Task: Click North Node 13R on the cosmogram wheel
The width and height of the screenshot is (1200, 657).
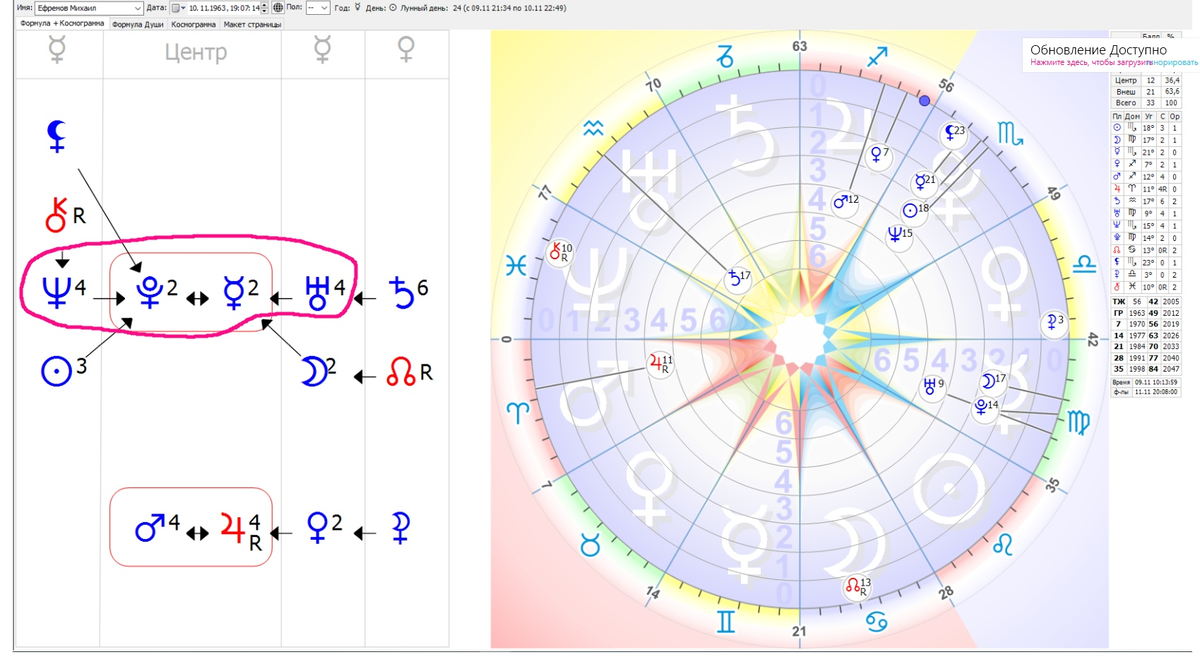Action: (x=859, y=585)
